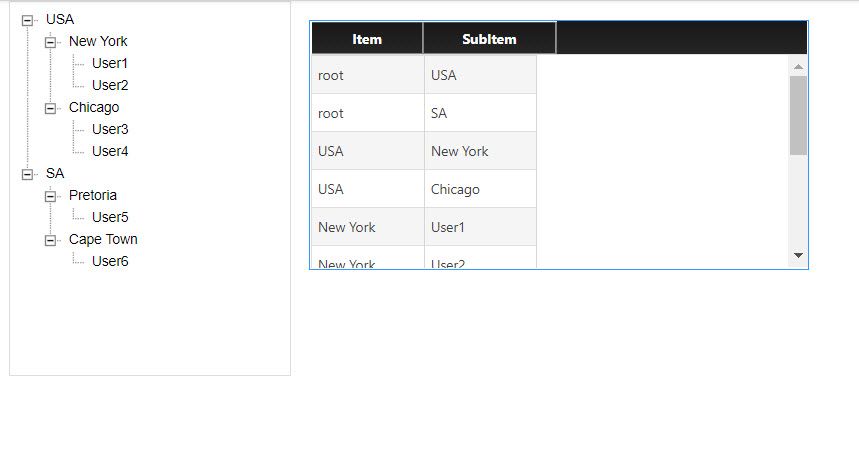The image size is (859, 457).
Task: Select the USA tree item label
Action: [x=60, y=20]
